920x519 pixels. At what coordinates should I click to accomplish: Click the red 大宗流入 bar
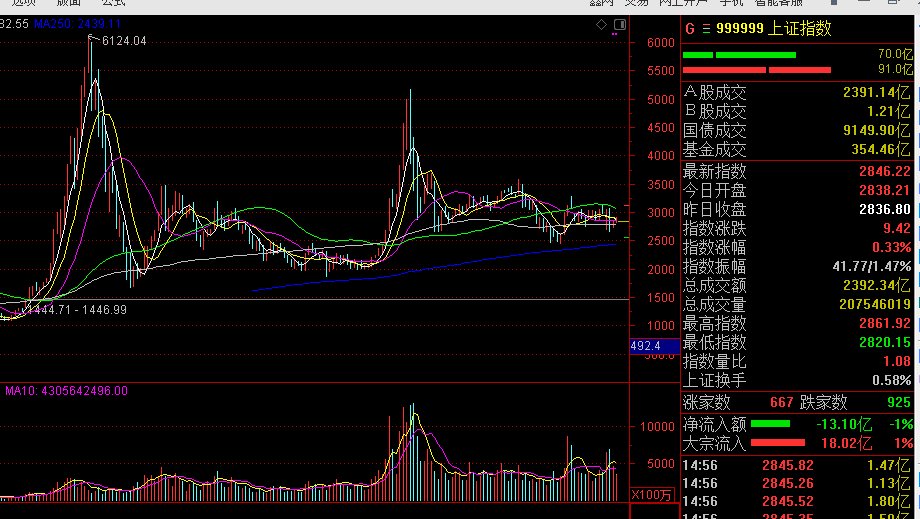(x=777, y=442)
